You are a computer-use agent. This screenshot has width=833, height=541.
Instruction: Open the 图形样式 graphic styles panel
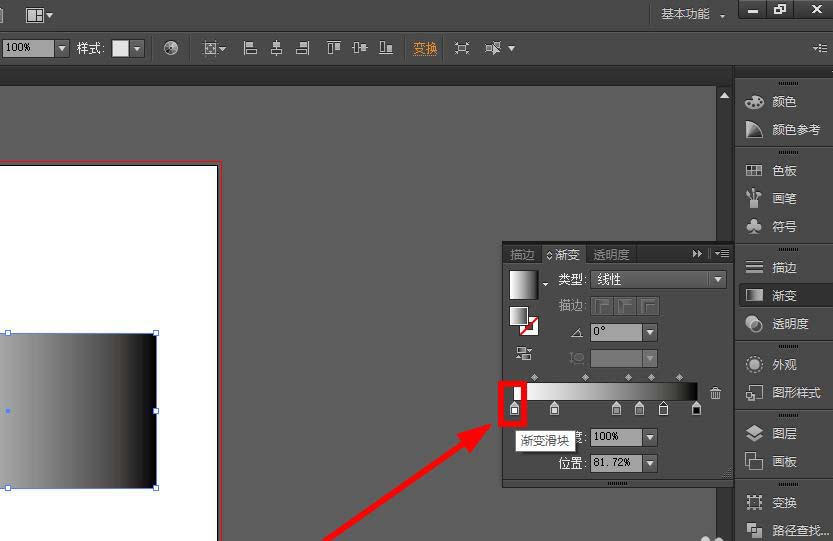(x=783, y=393)
